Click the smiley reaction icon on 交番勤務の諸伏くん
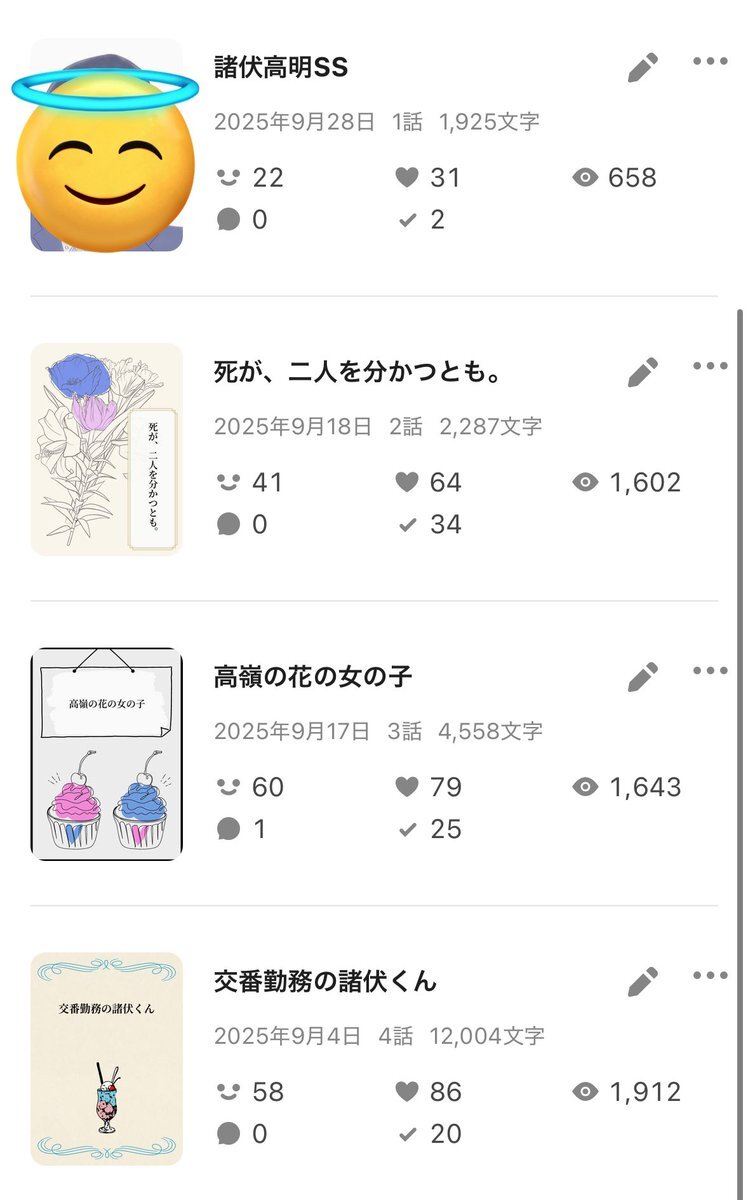 pos(229,1092)
